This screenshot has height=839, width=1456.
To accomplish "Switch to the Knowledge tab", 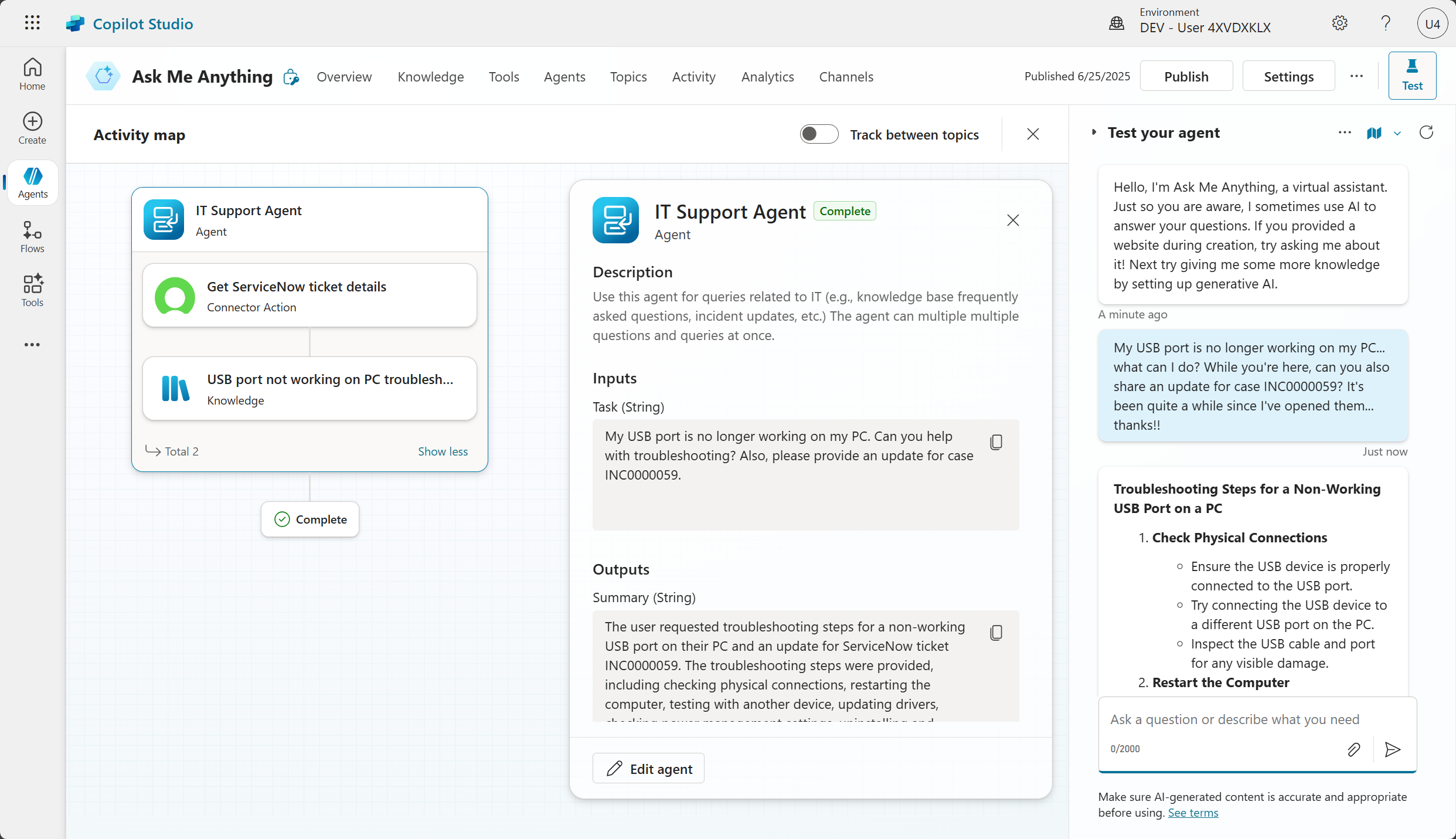I will point(430,77).
